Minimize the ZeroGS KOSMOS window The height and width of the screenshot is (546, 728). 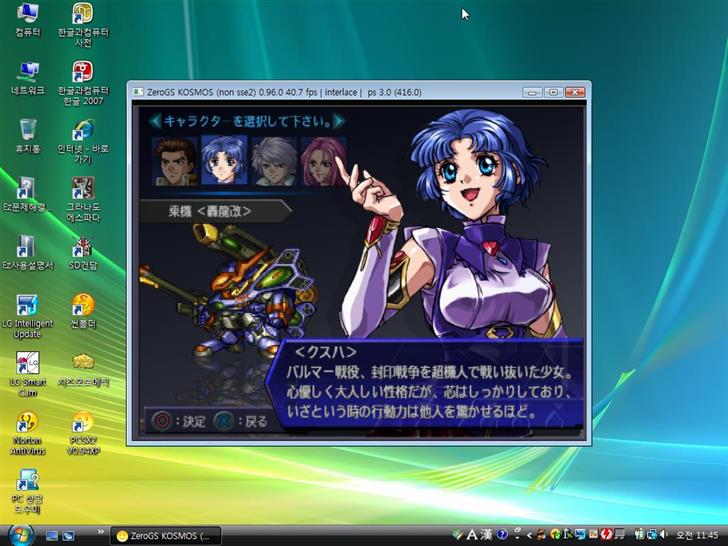(532, 92)
